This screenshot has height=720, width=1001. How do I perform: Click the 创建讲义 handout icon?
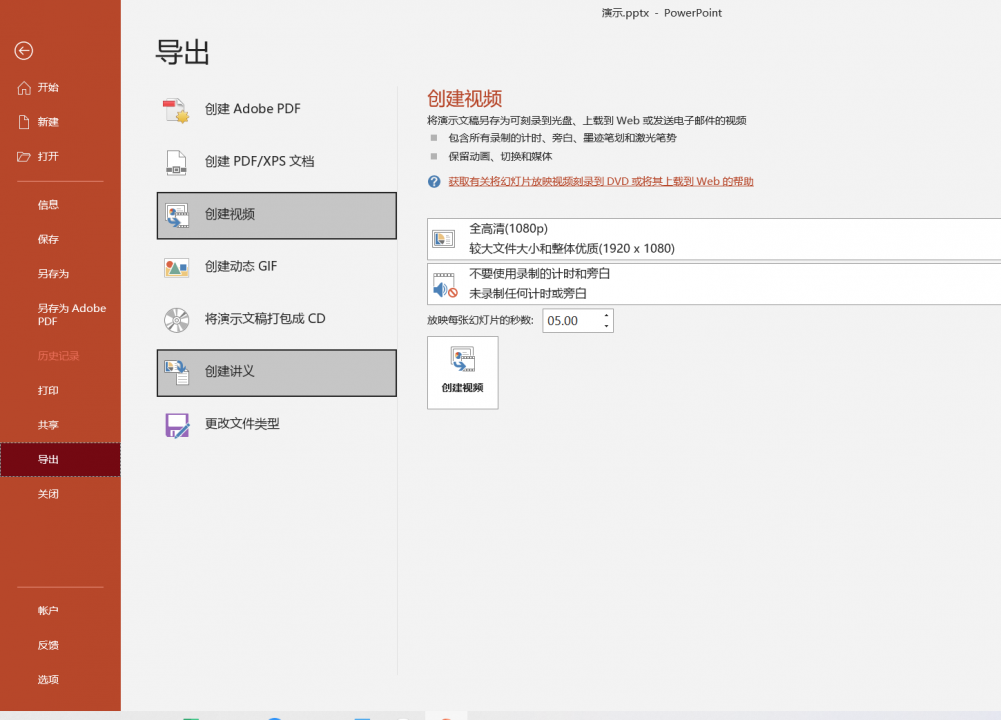pos(176,372)
